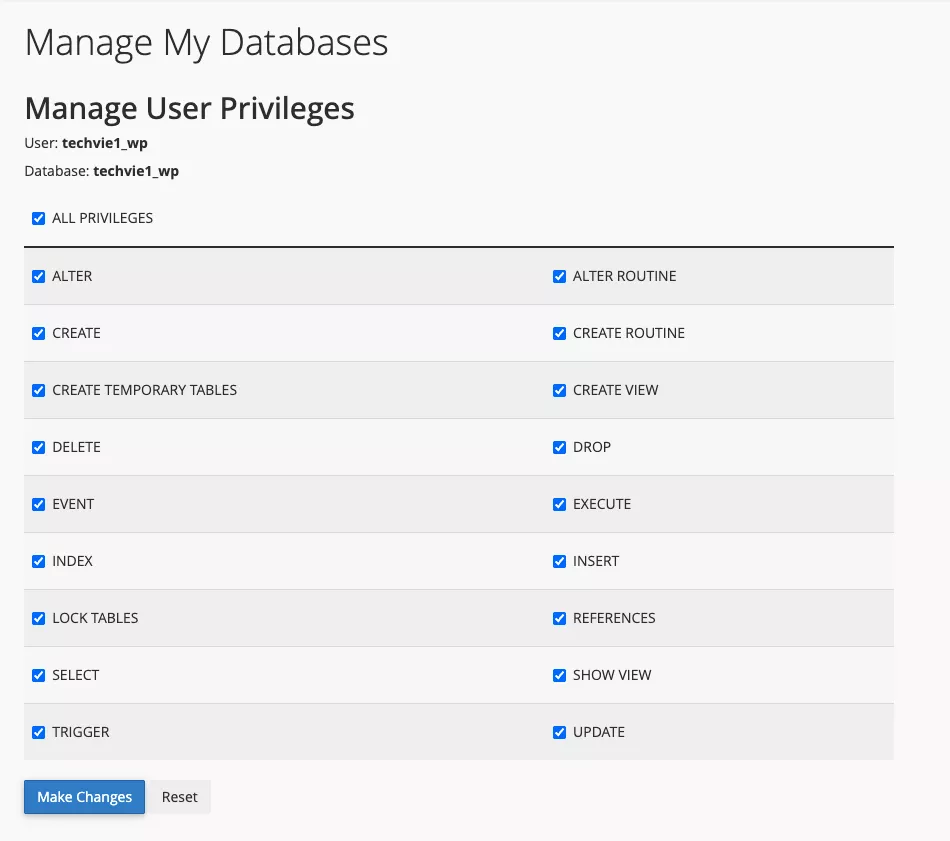Uncheck the EVENT privilege checkbox
950x841 pixels.
tap(39, 504)
